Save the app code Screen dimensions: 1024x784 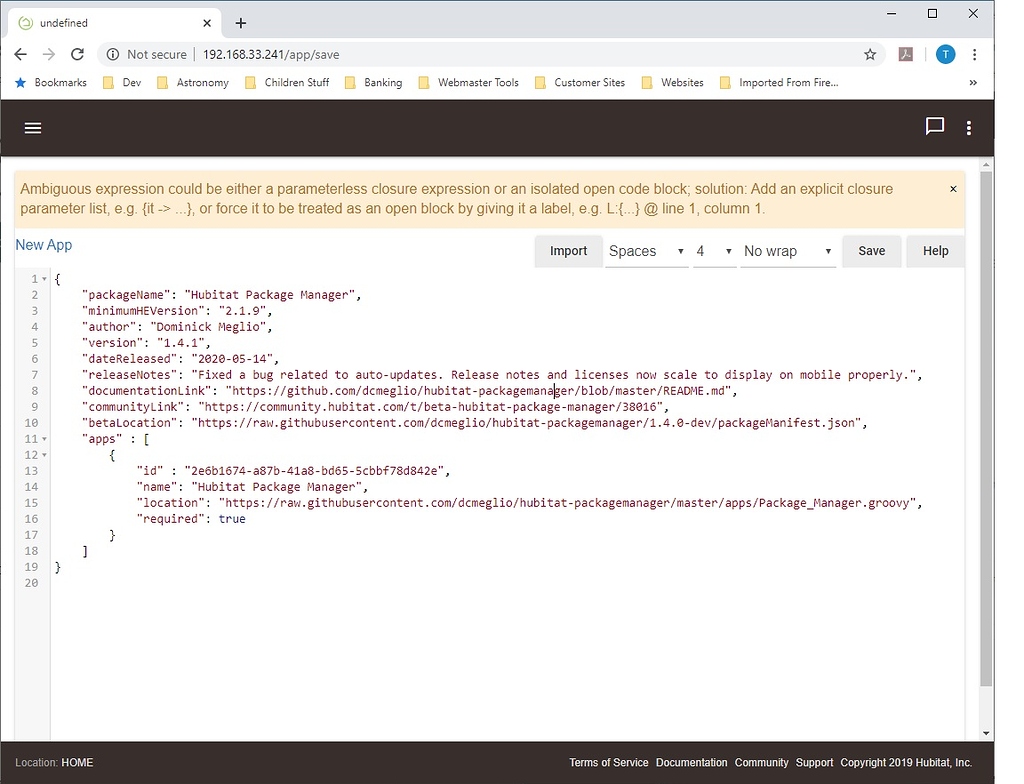[x=871, y=251]
